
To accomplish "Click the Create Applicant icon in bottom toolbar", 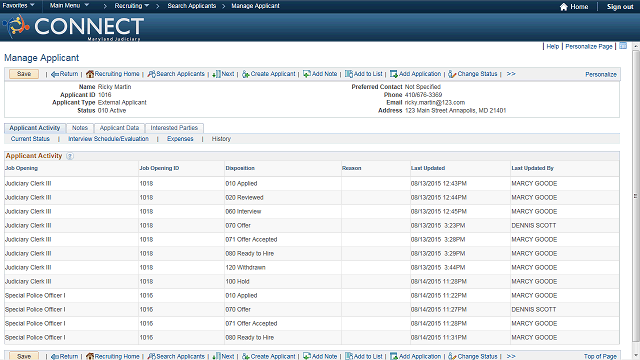I will pyautogui.click(x=246, y=356).
